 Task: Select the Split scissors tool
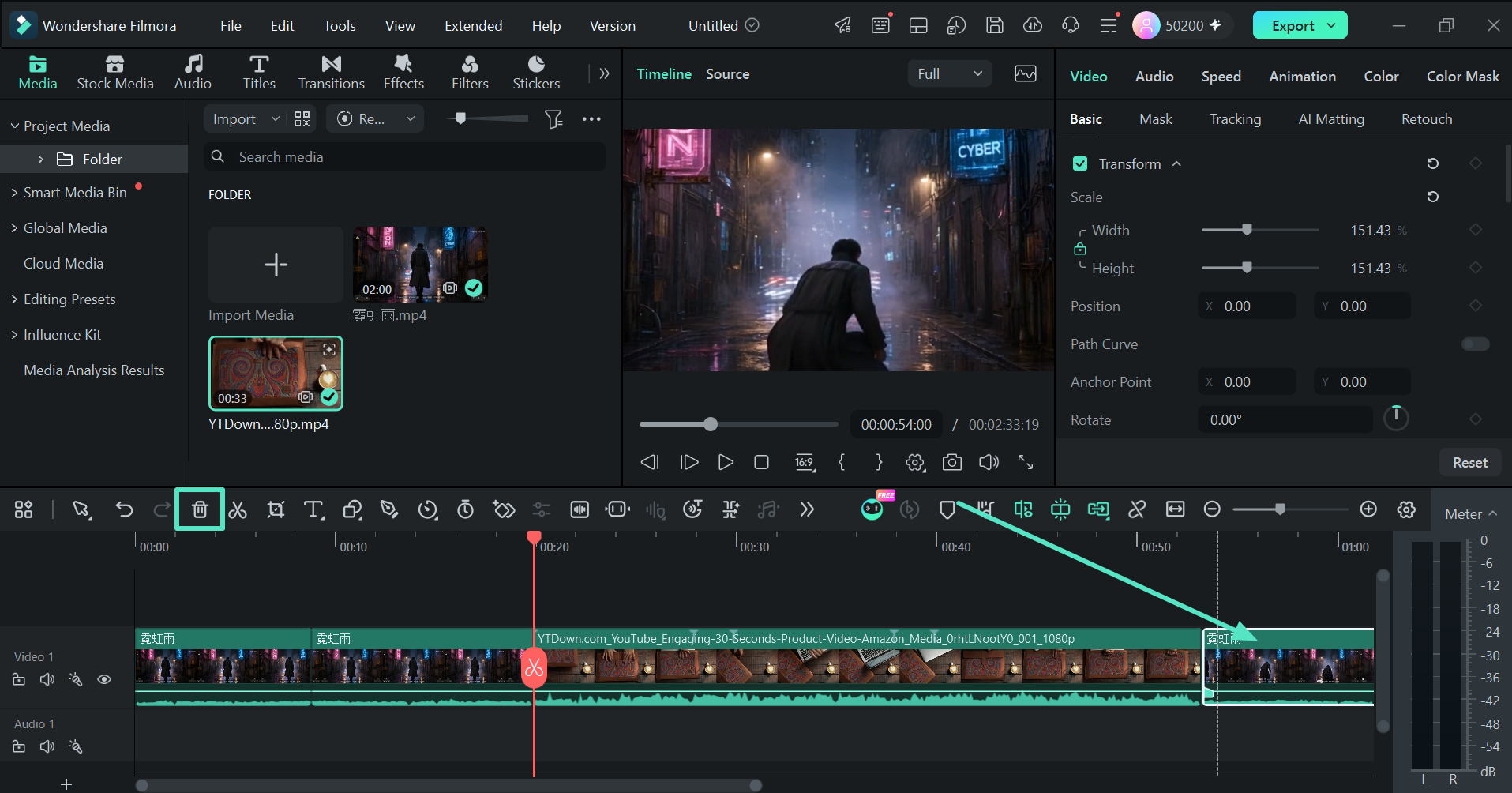[238, 509]
